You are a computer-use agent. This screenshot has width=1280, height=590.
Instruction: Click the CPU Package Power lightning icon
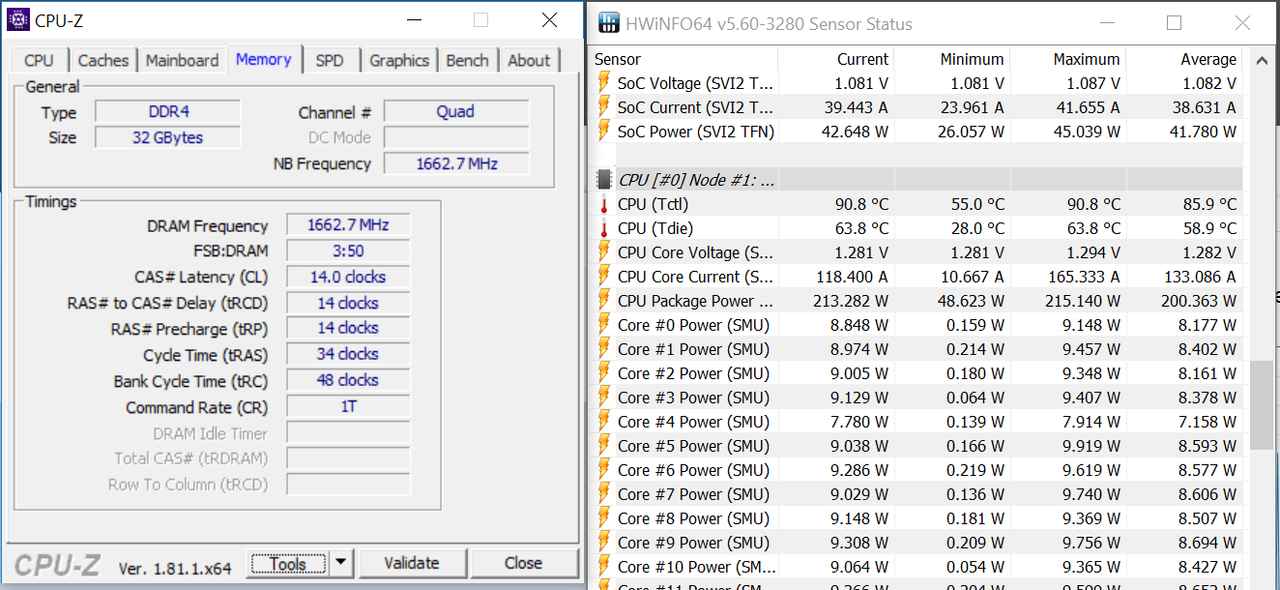604,301
